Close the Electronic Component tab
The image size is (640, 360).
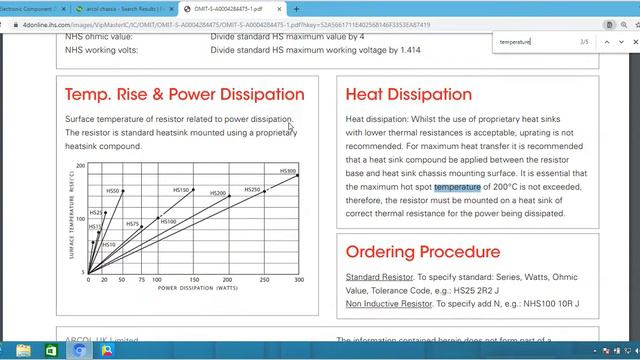[64, 9]
